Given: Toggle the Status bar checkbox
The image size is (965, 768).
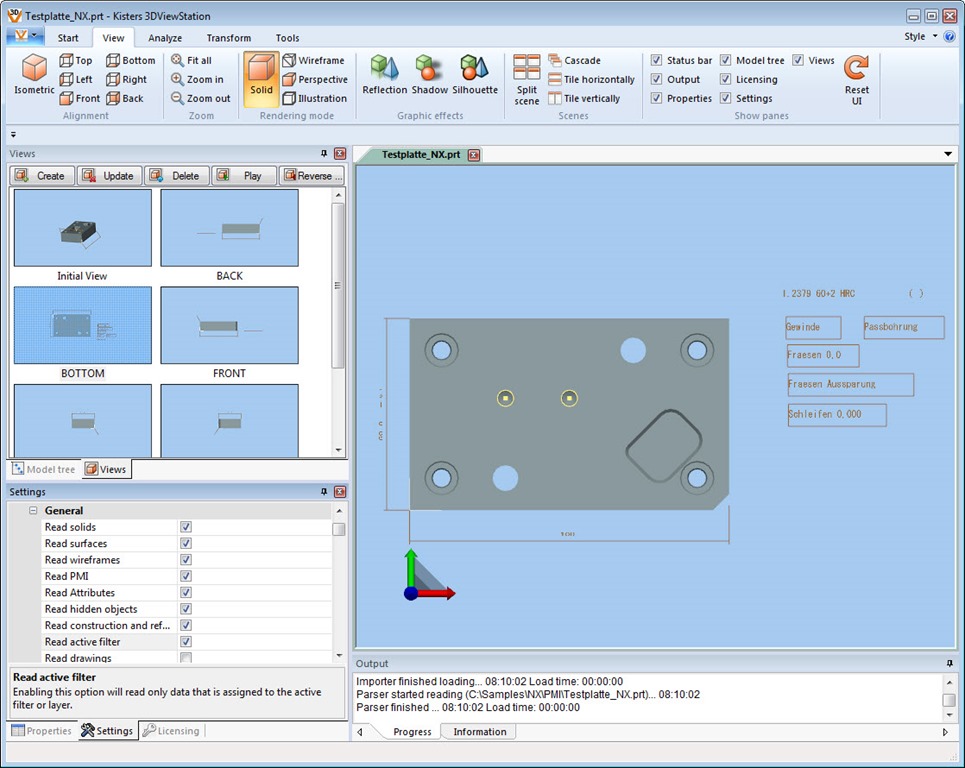Looking at the screenshot, I should click(657, 60).
